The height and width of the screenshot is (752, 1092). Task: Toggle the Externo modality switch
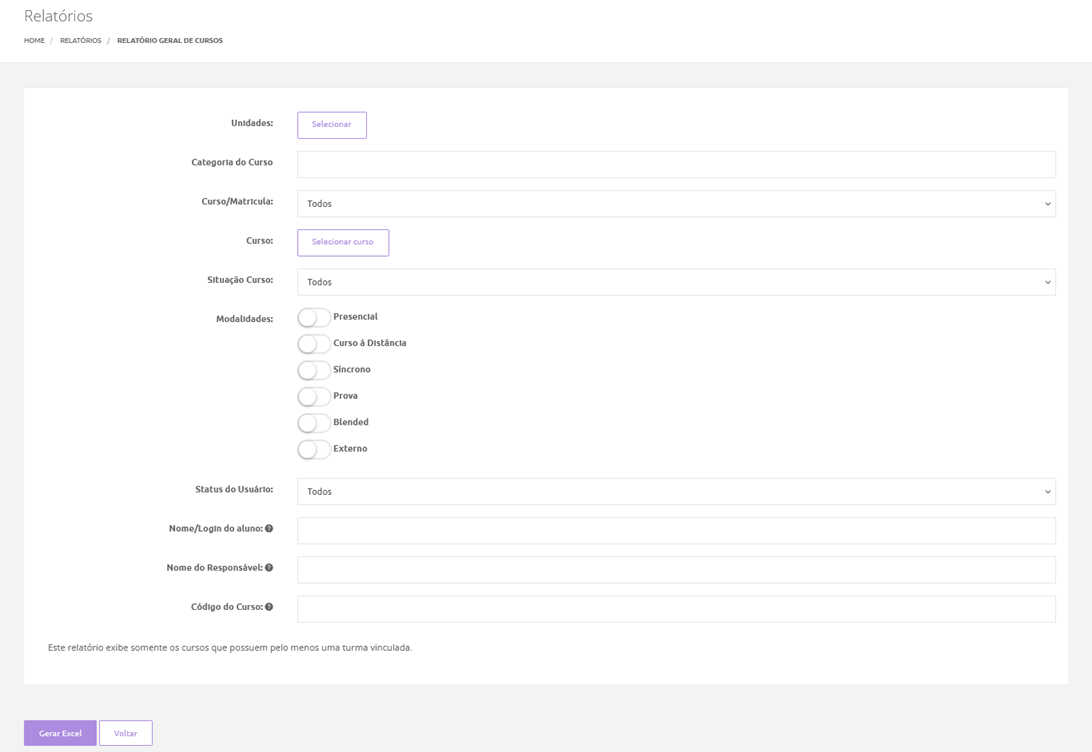[x=314, y=450]
